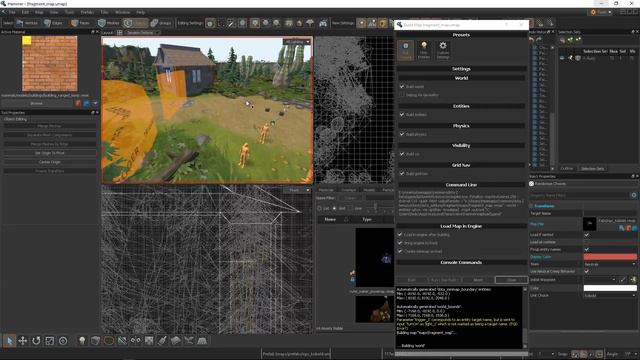Click the Build button in Build dialog
The height and width of the screenshot is (360, 640).
[x=411, y=280]
